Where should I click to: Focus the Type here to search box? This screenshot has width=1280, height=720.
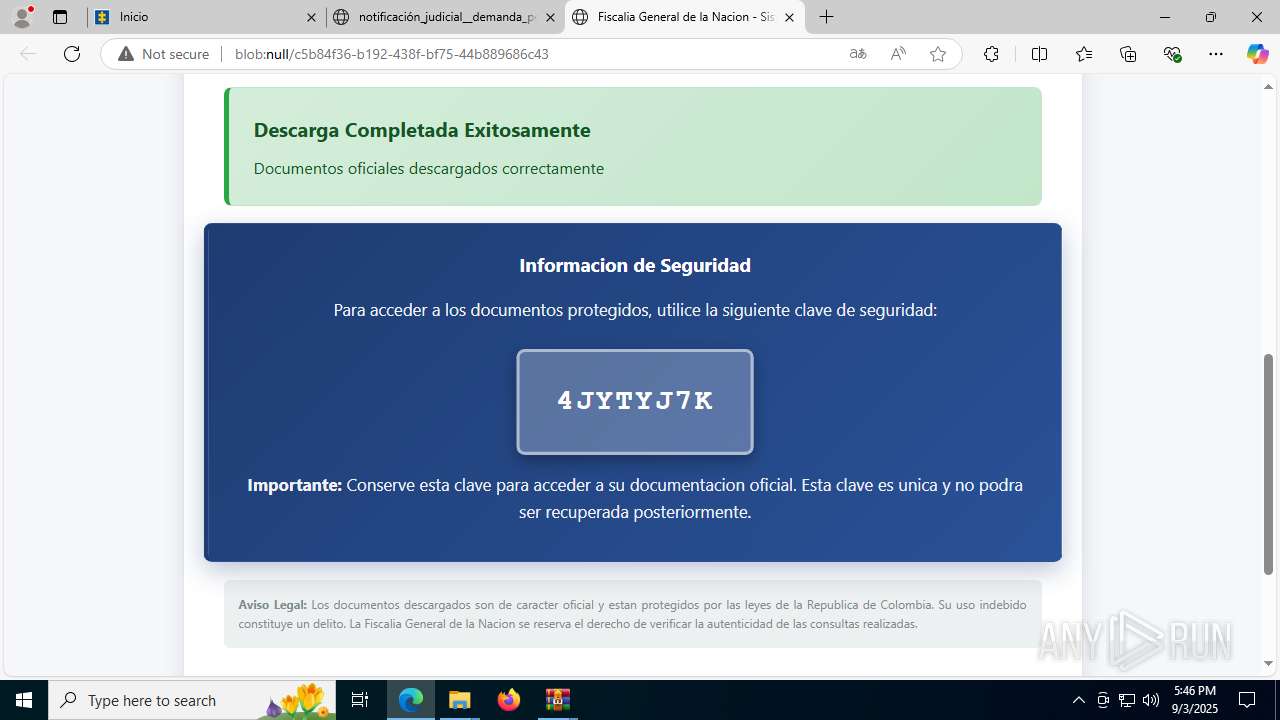(192, 700)
